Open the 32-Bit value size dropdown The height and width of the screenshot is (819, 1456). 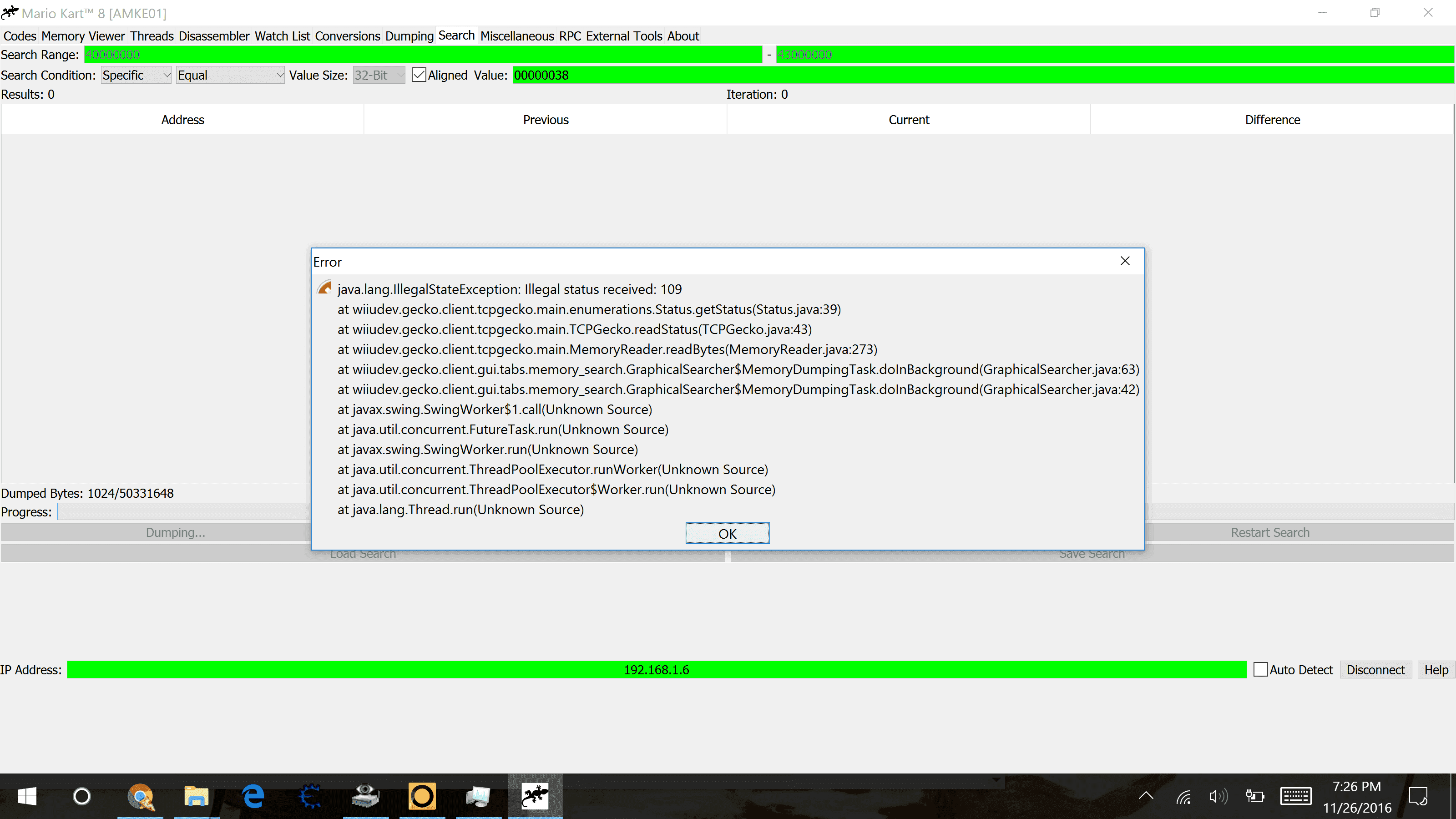click(379, 75)
